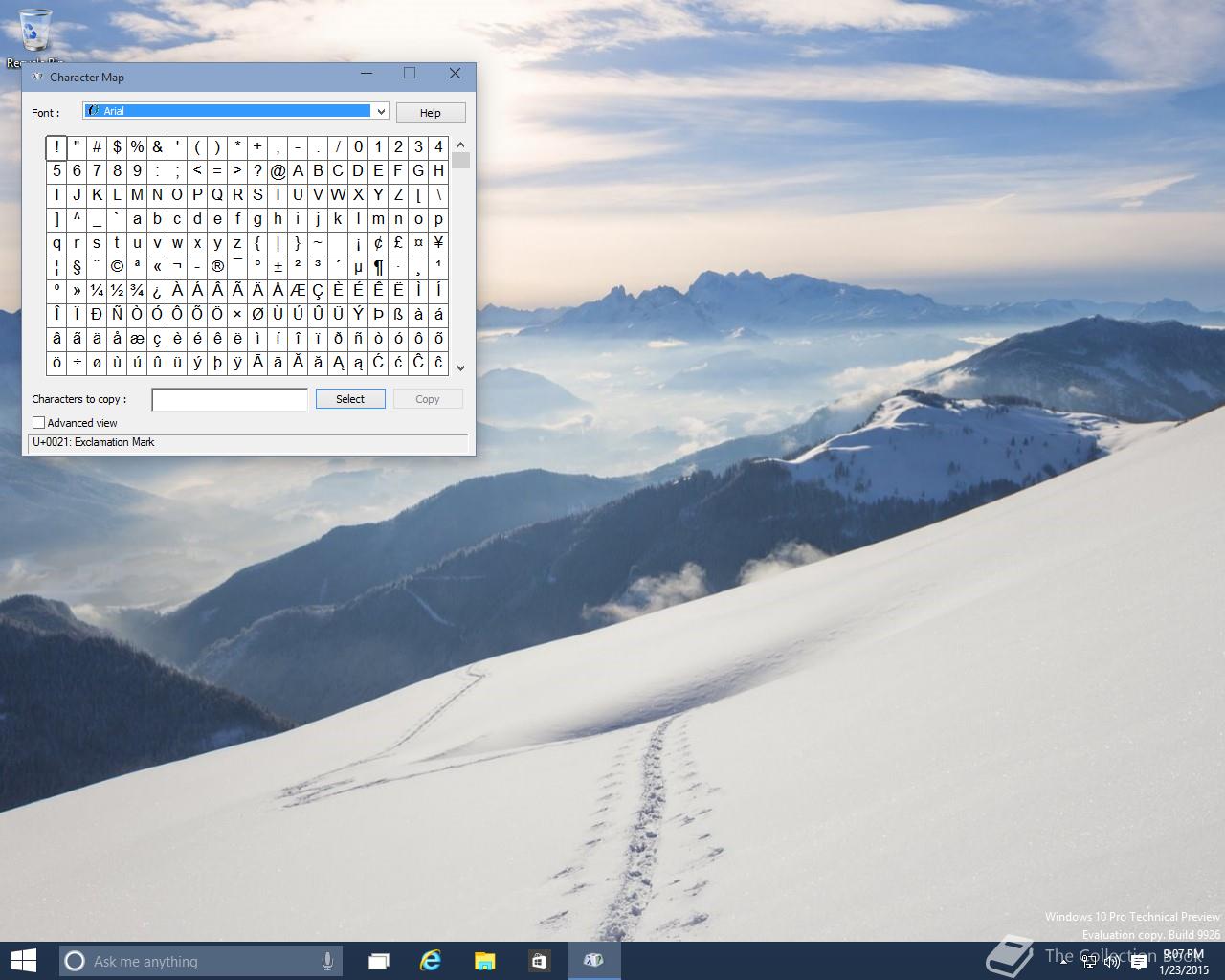
Task: Select the one-quarter ¼ fraction cell
Action: coord(97,290)
